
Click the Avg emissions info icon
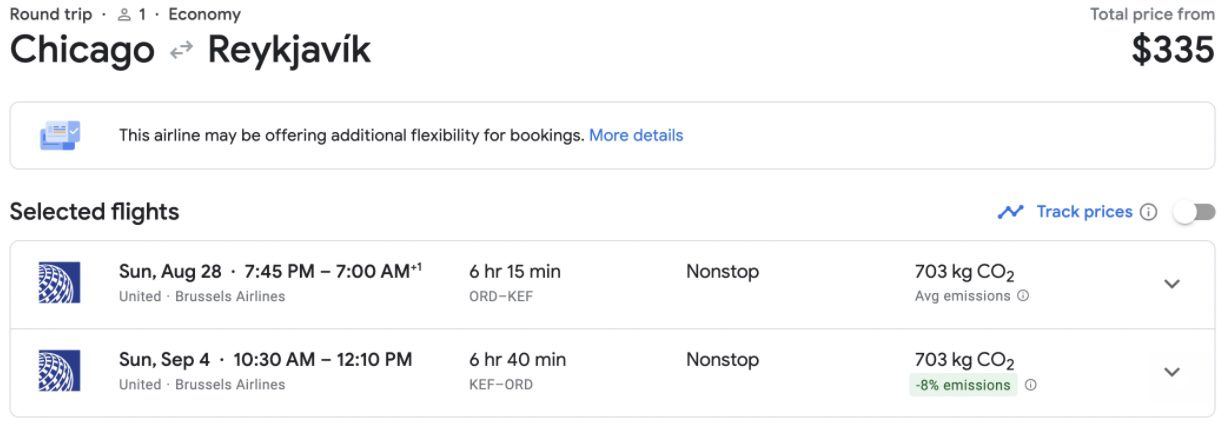pyautogui.click(x=1023, y=296)
